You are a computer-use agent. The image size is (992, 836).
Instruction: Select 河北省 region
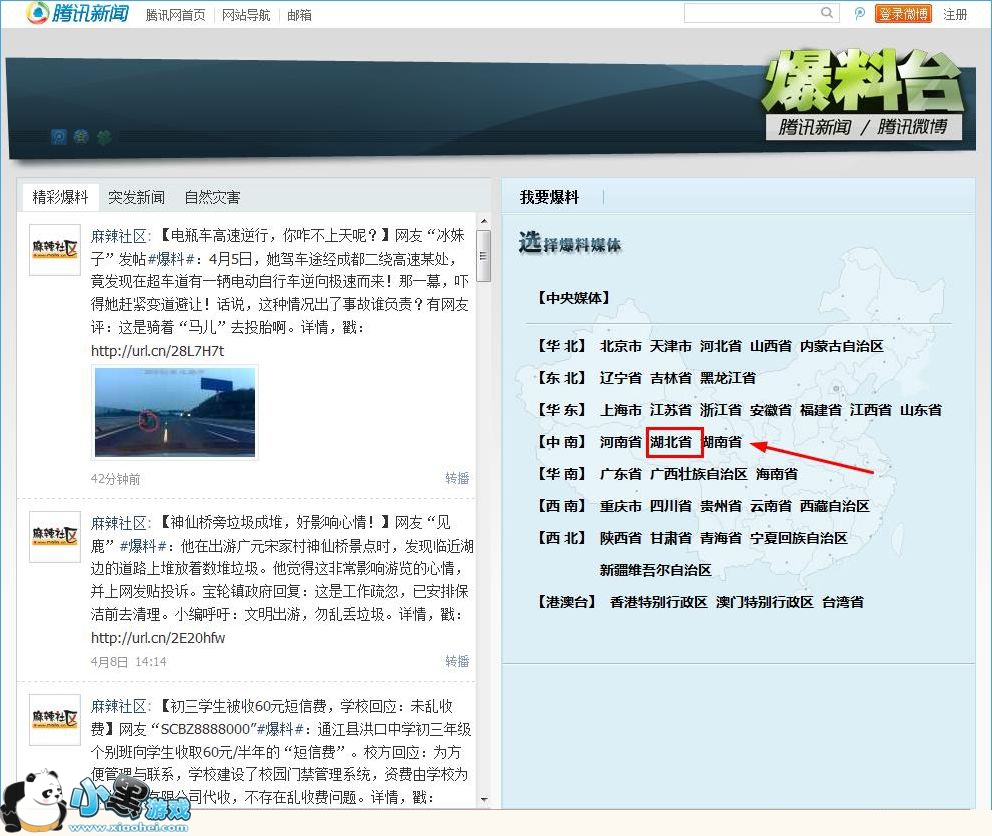coord(721,346)
